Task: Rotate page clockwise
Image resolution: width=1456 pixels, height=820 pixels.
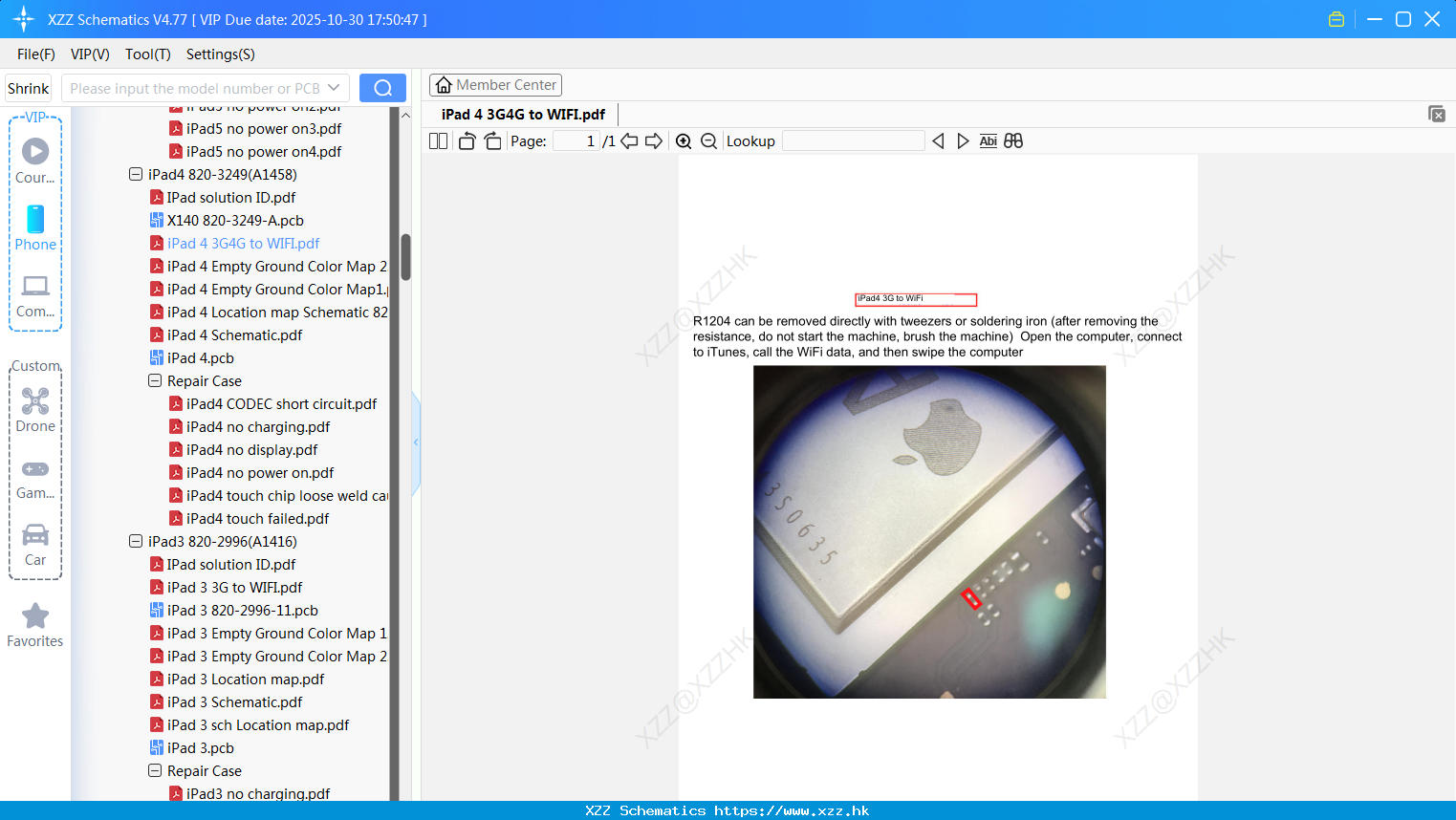Action: [x=492, y=141]
